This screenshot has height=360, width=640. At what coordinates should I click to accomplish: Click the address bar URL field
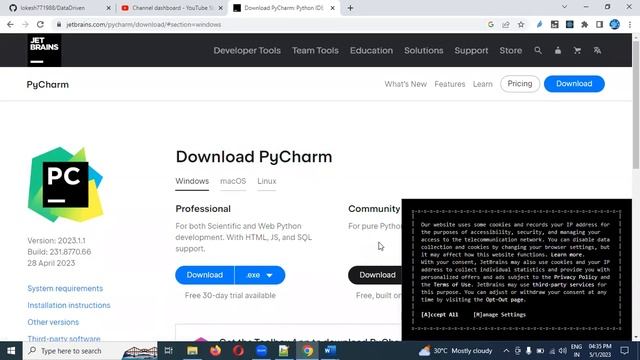click(269, 24)
